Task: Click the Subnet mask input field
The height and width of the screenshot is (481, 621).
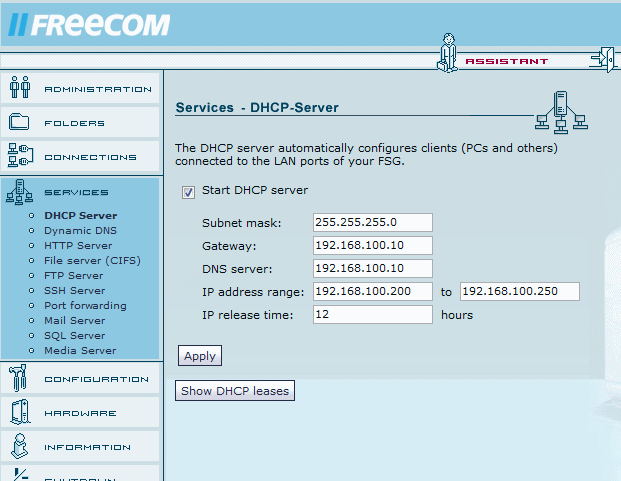Action: pyautogui.click(x=372, y=222)
